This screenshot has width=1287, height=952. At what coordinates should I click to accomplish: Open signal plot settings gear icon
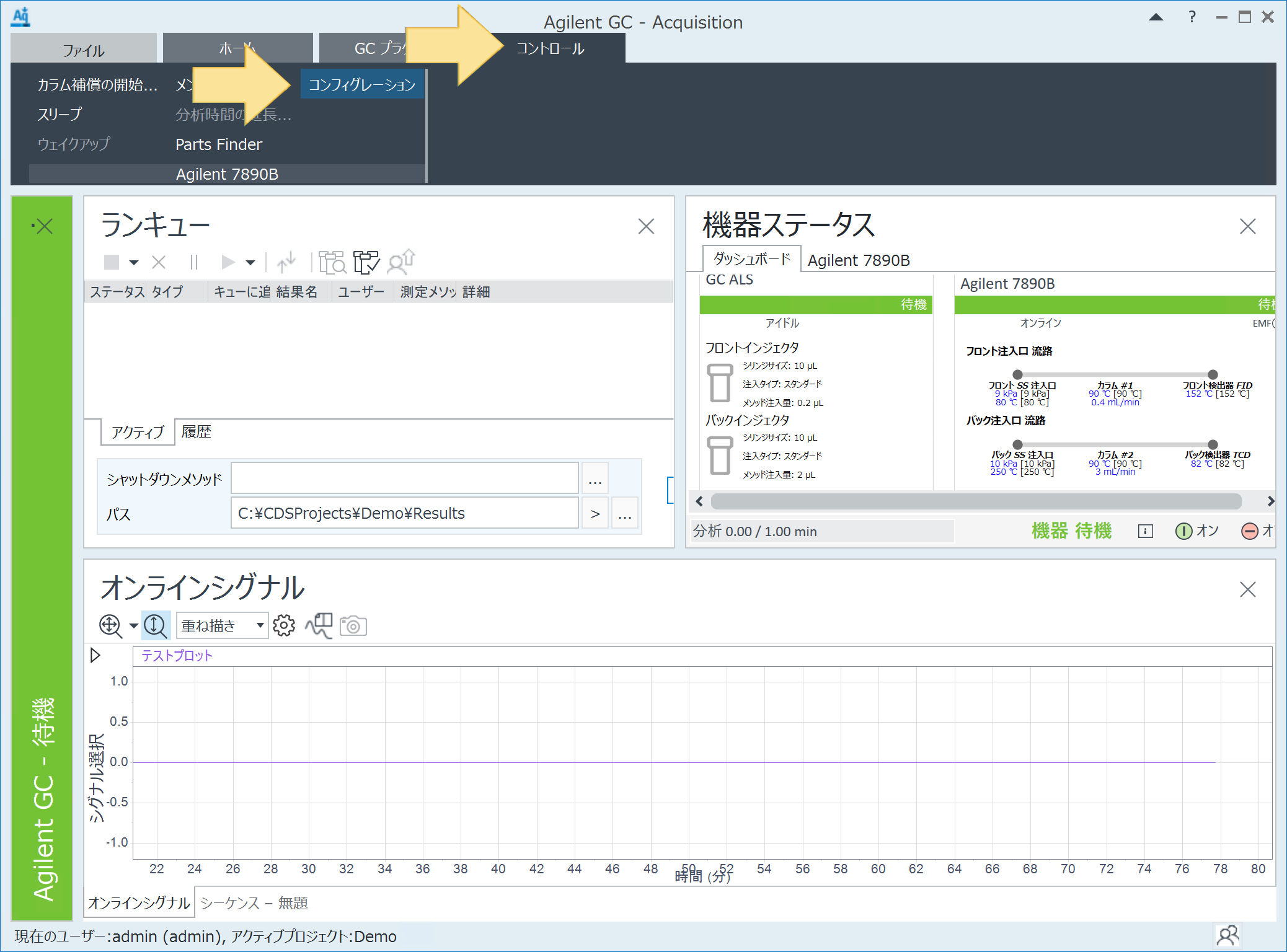284,625
